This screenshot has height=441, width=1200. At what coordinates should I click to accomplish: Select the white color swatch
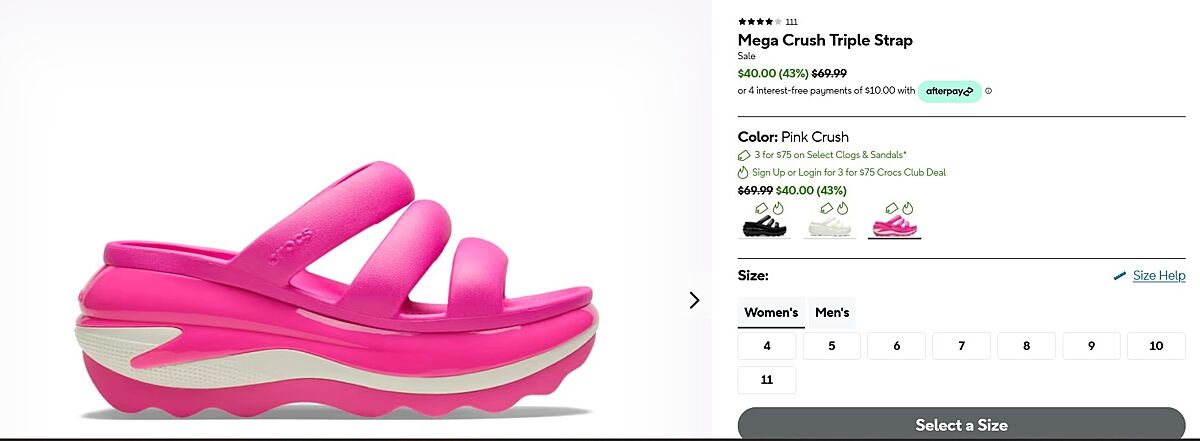coord(829,221)
